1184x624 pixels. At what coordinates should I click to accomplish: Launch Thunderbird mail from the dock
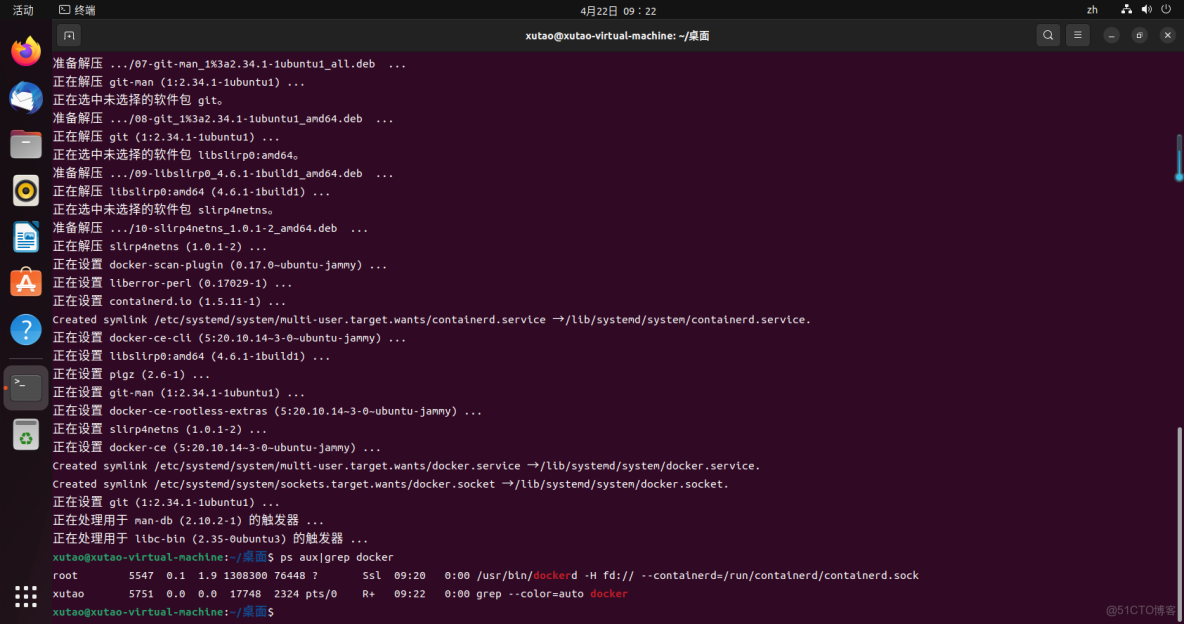[26, 98]
